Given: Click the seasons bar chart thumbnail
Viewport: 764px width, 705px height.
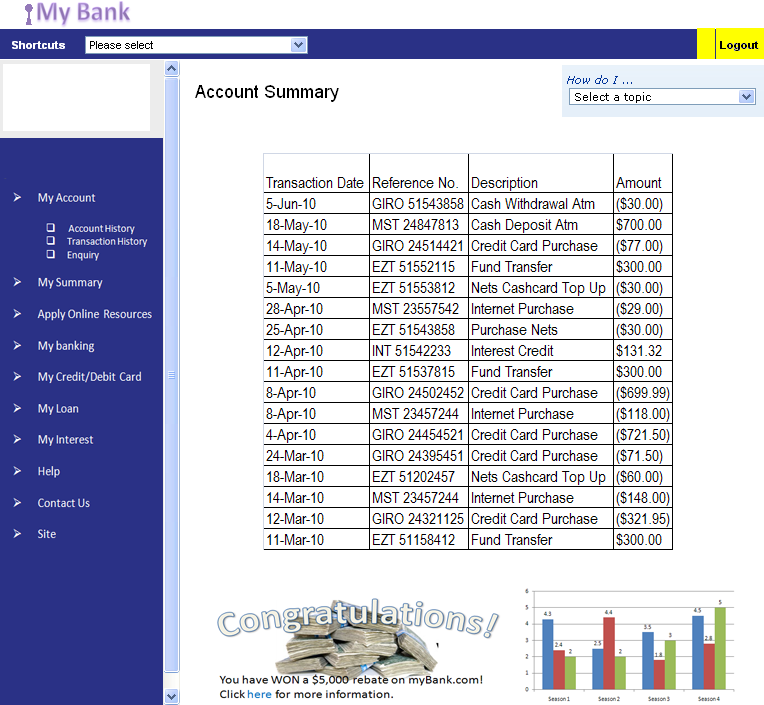Looking at the screenshot, I should coord(629,645).
